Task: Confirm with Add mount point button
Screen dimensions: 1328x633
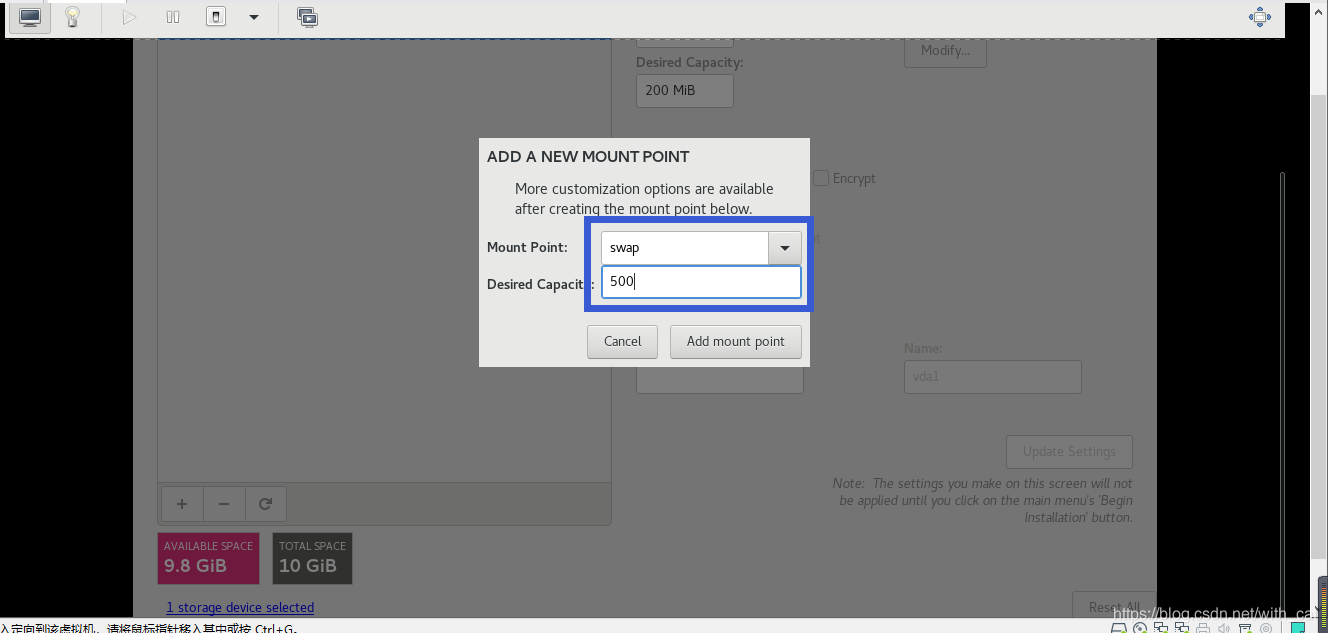Action: tap(735, 341)
